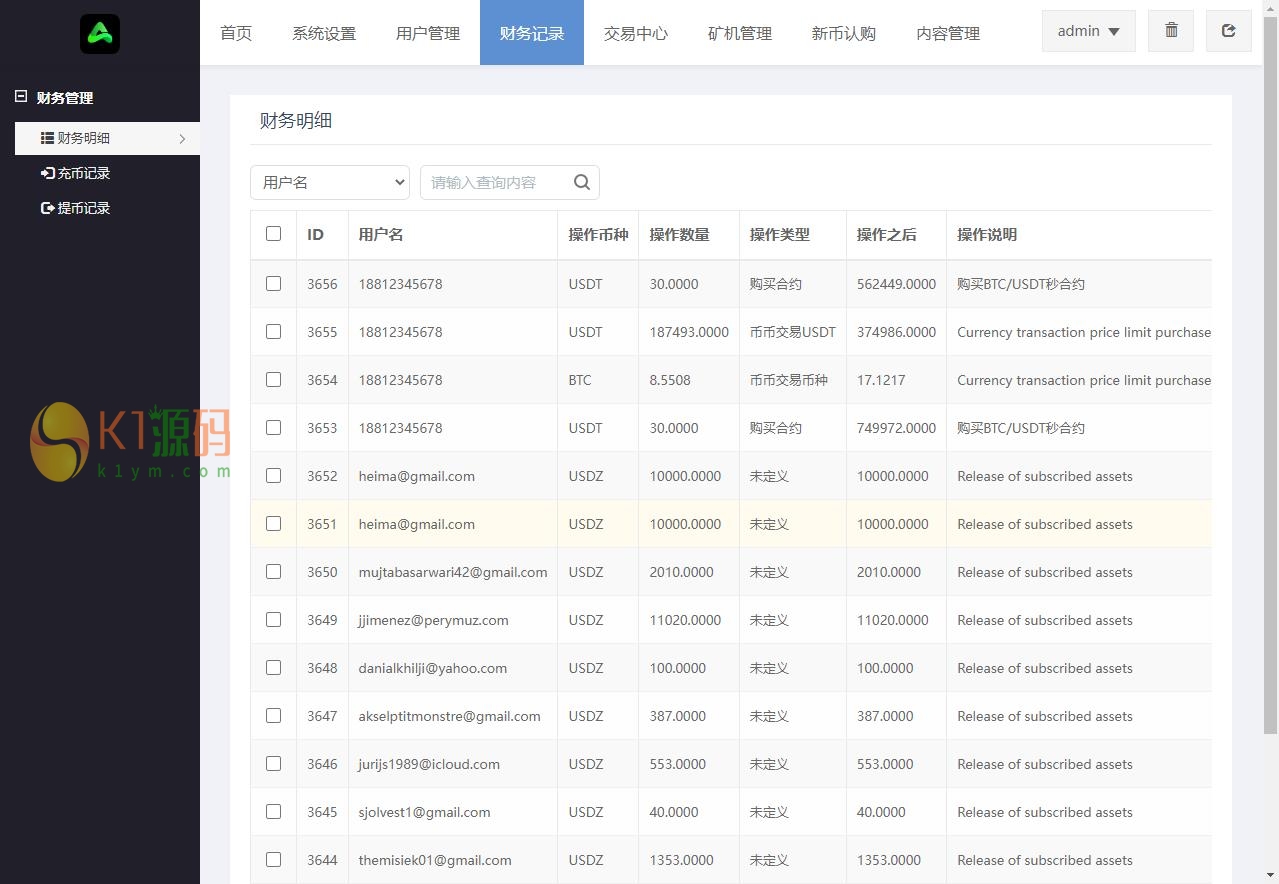Click the 充币记录 deposit icon

pyautogui.click(x=47, y=173)
